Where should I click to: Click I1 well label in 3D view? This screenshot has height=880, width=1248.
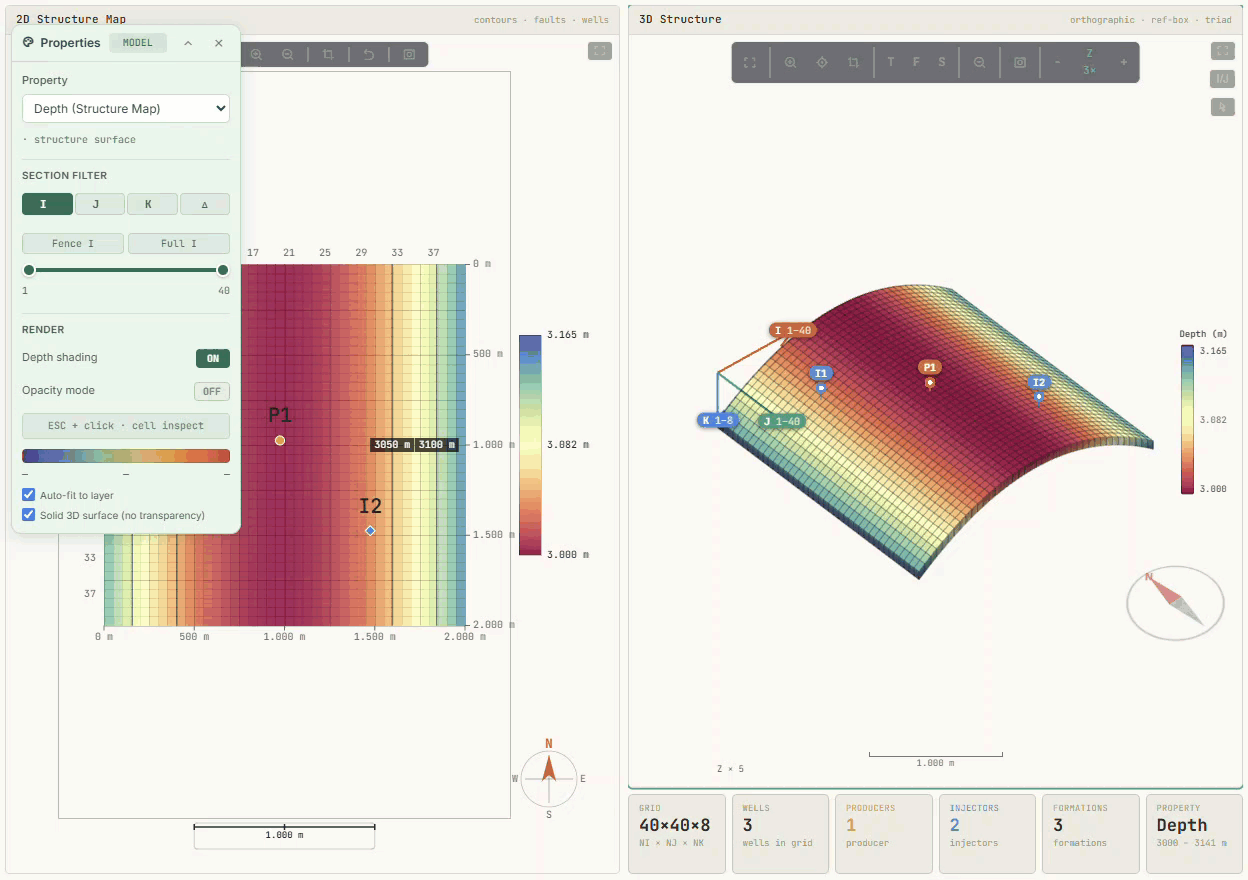pos(821,373)
